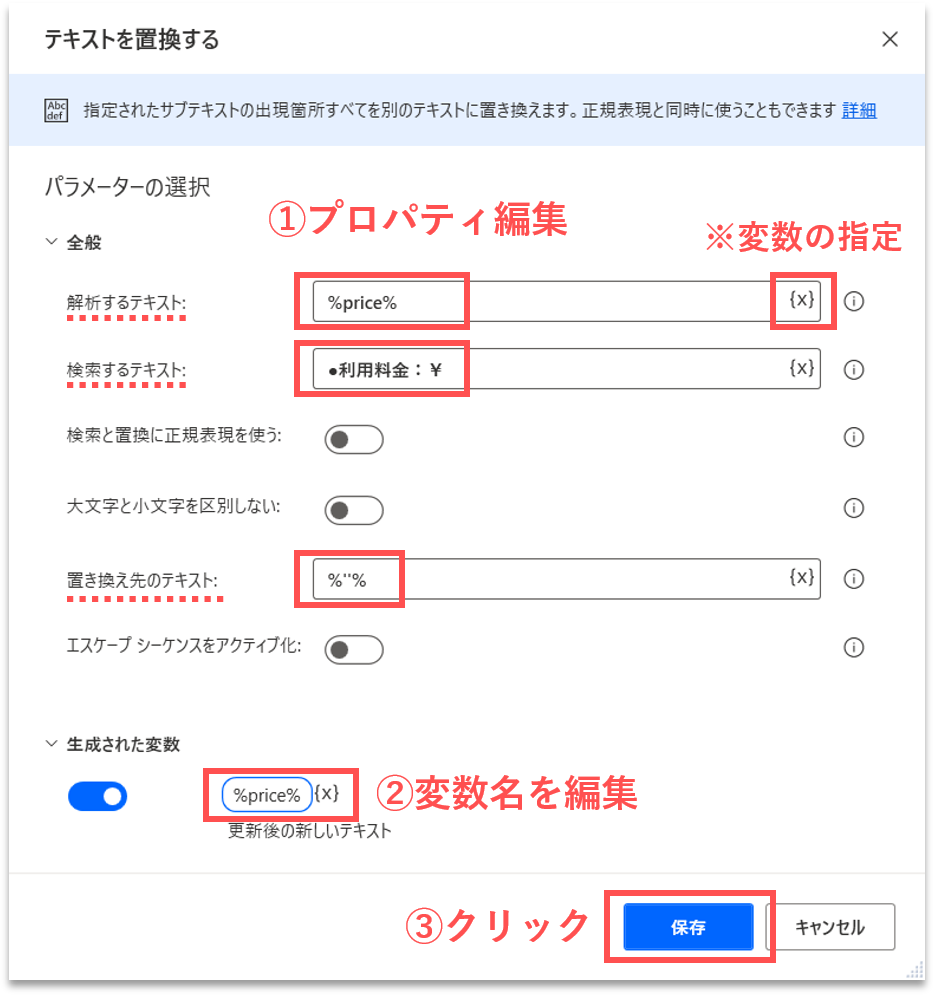Screen dimensions: 934x995
Task: Enable 検索と置換に正規表現を使う toggle
Action: coord(353,439)
